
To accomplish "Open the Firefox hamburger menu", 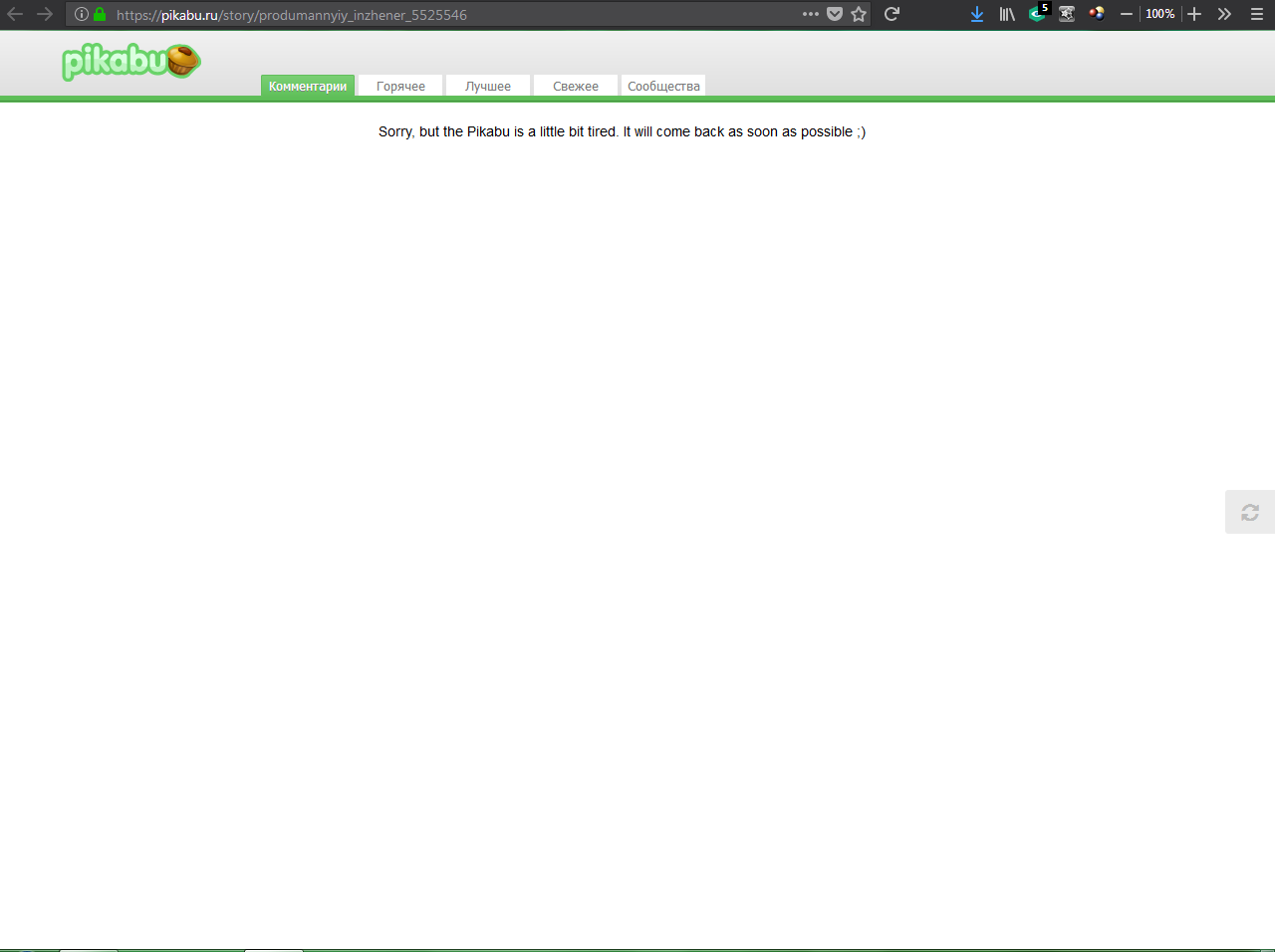I will [x=1256, y=14].
